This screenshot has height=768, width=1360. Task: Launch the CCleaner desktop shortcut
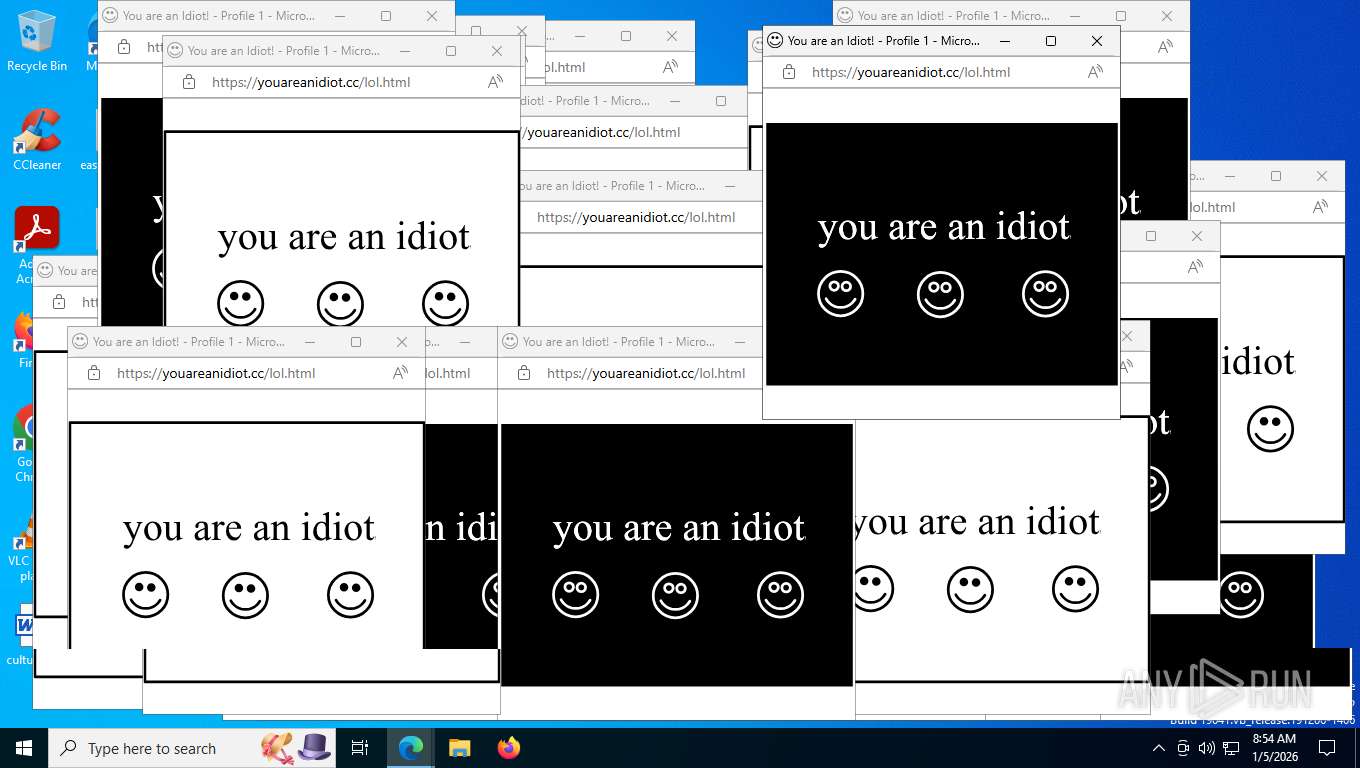coord(37,140)
